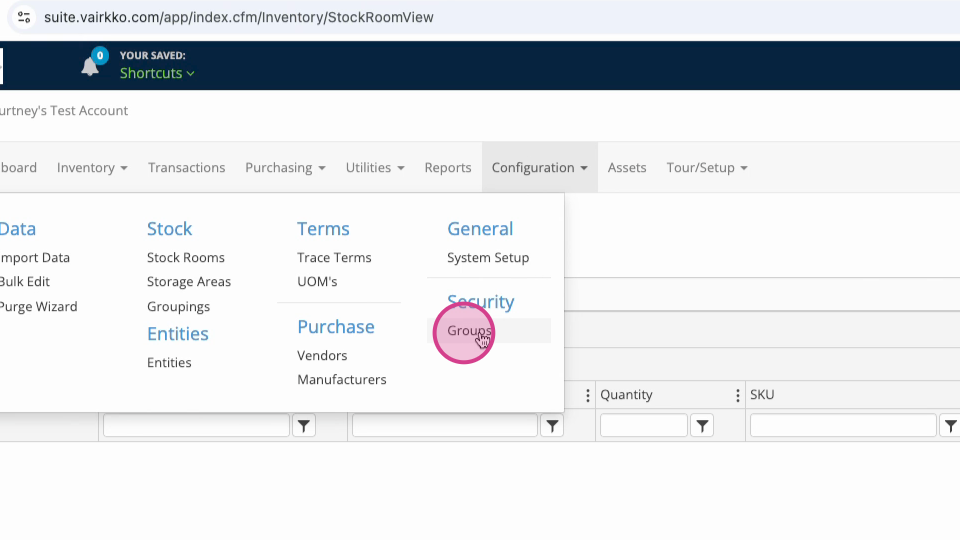
Task: Open the column menu left of Quantity
Action: [587, 396]
